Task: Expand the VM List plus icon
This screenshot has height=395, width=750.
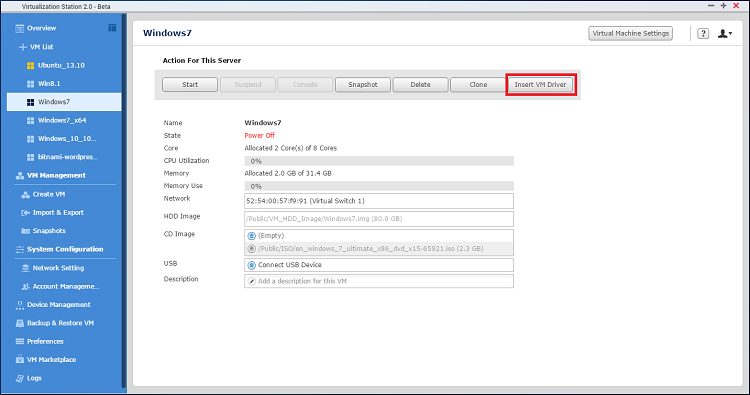Action: (22, 47)
